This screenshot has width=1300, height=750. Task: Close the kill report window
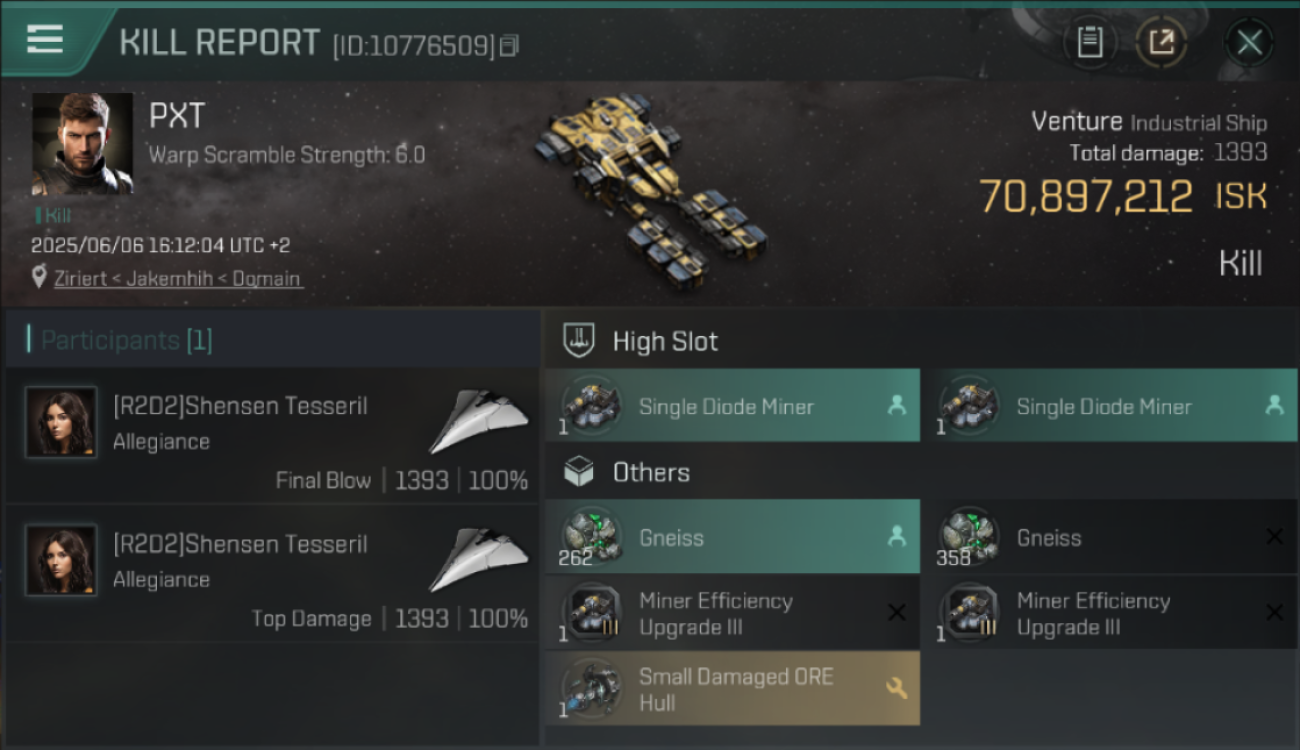coord(1249,42)
